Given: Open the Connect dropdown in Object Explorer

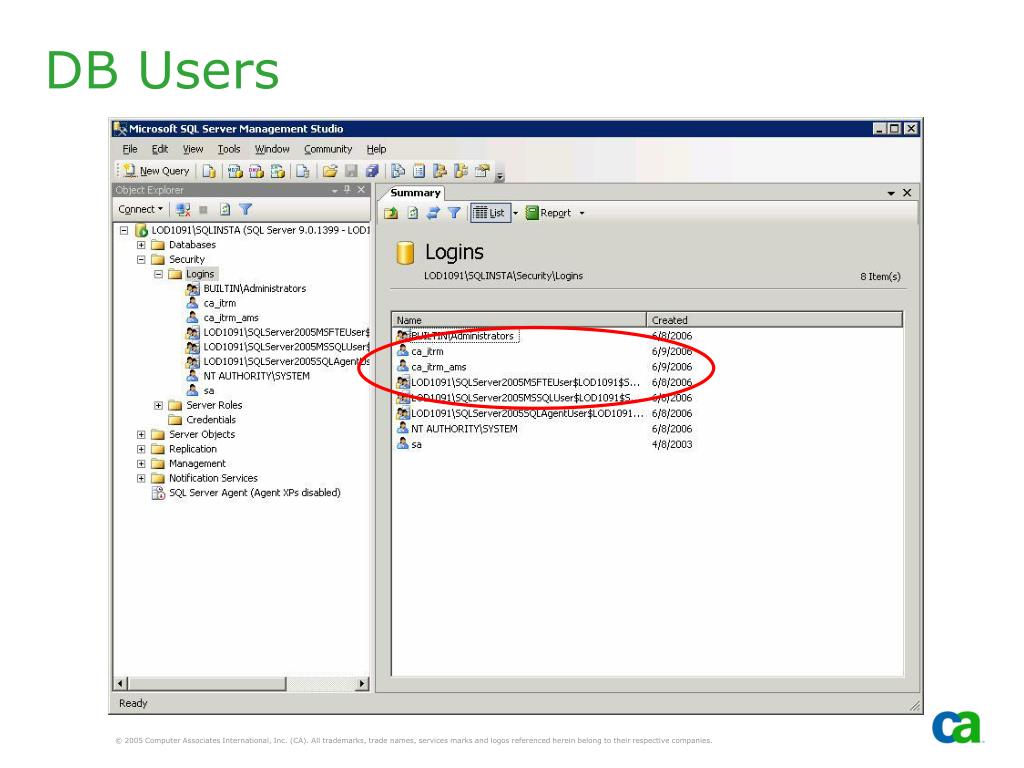Looking at the screenshot, I should 140,210.
